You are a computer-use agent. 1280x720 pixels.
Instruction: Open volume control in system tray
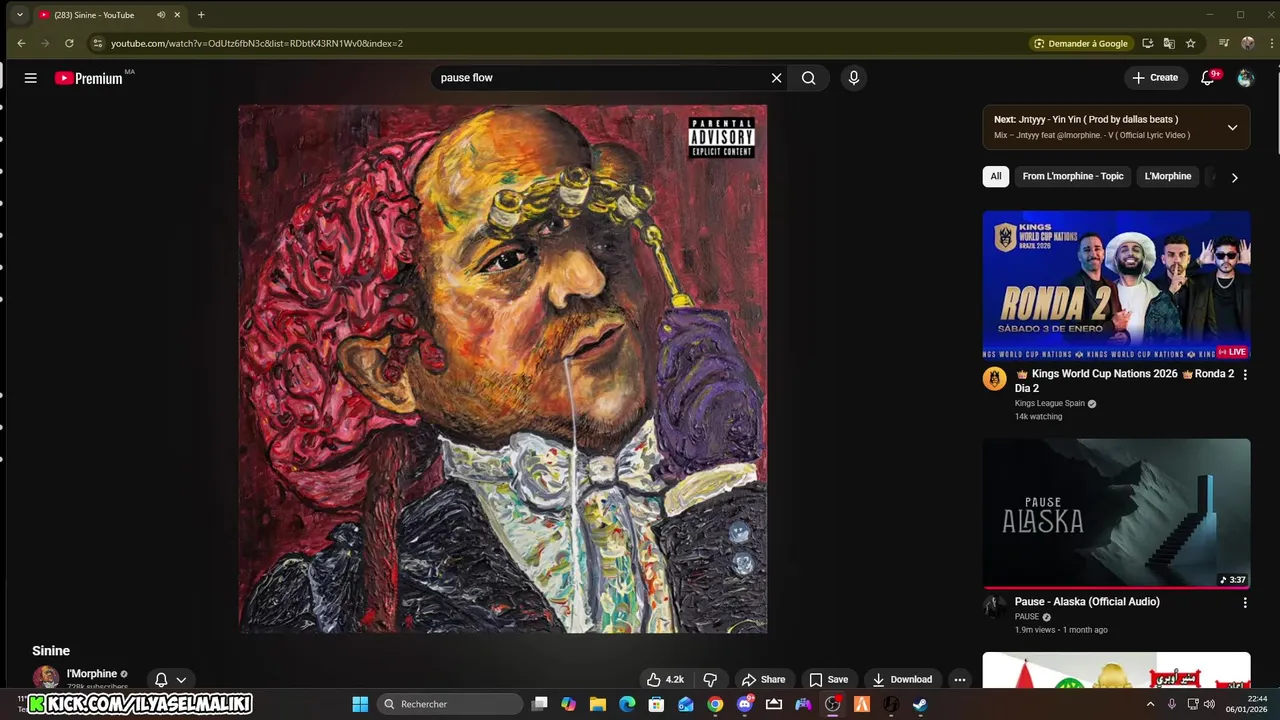[x=1209, y=704]
